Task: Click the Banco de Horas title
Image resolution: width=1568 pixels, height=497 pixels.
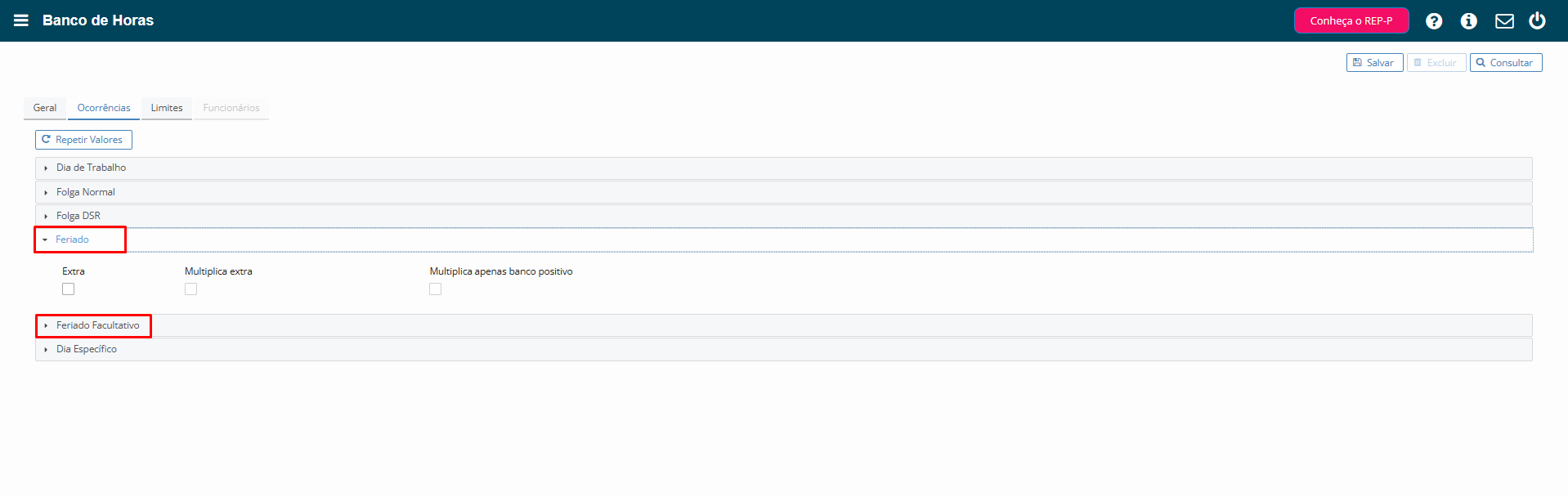Action: pyautogui.click(x=98, y=20)
